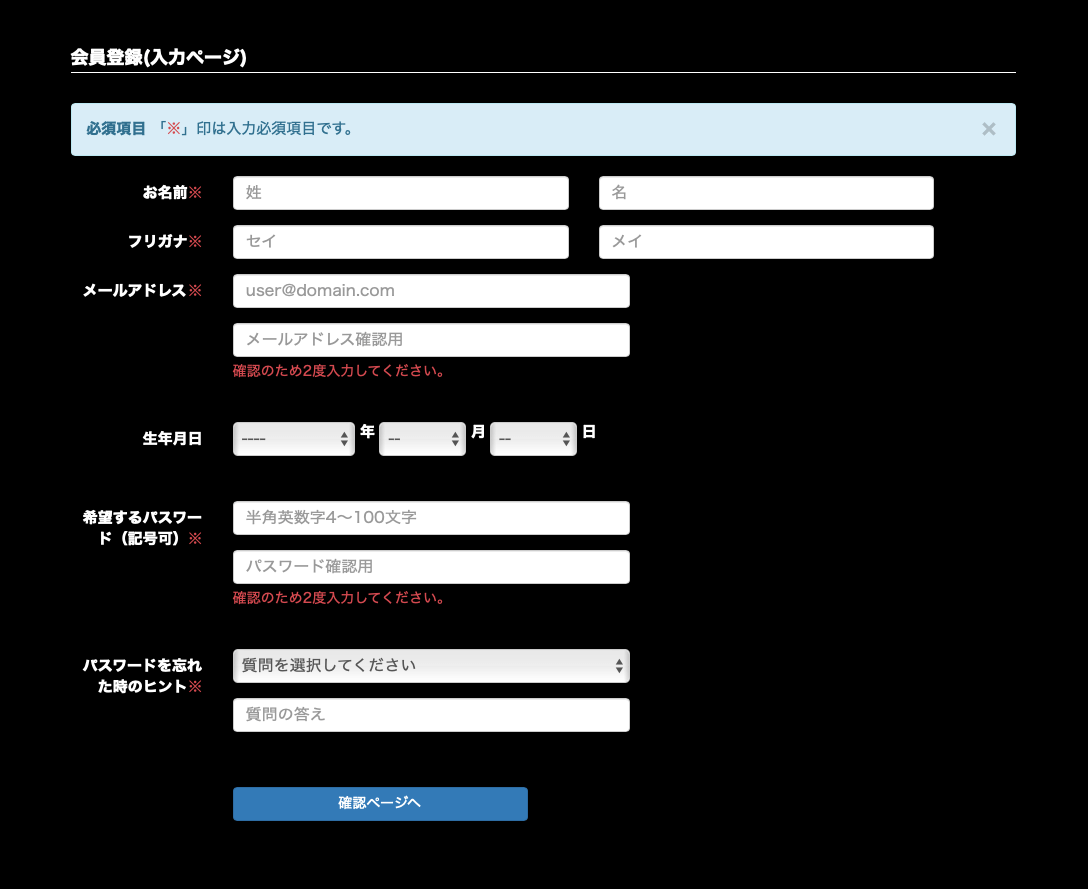Viewport: 1088px width, 889px height.
Task: Open the birth month dropdown
Action: coord(422,438)
